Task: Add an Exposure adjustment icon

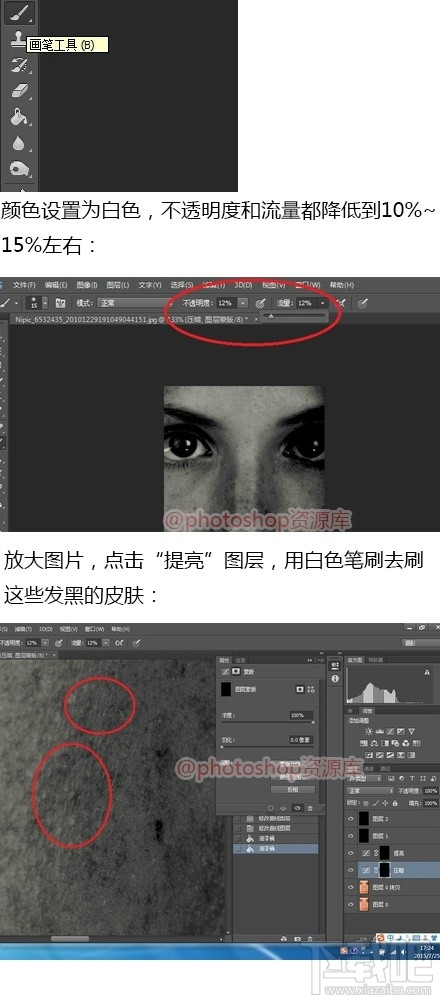Action: tap(400, 731)
